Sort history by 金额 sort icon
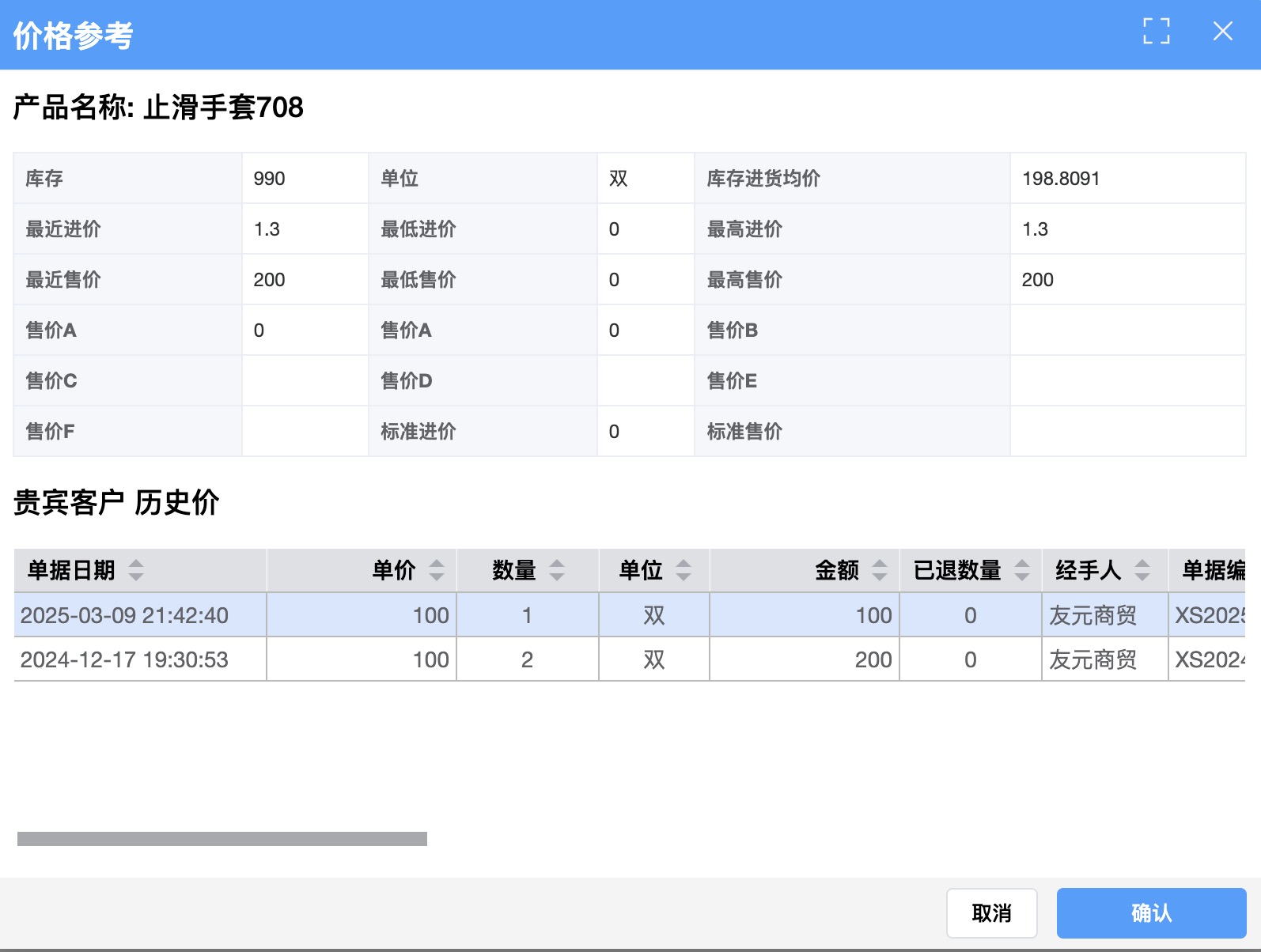1261x952 pixels. 880,570
